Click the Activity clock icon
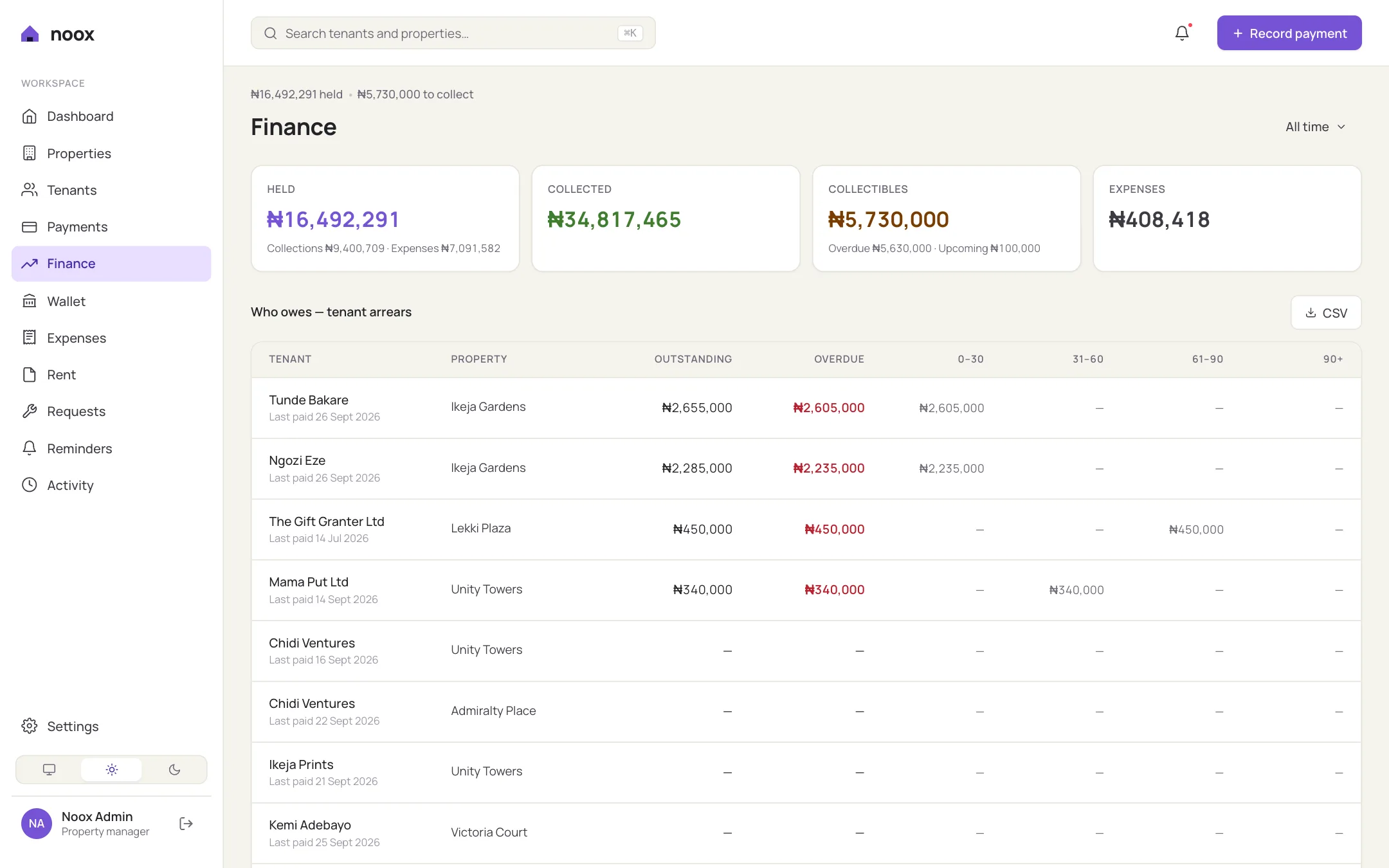 click(30, 485)
